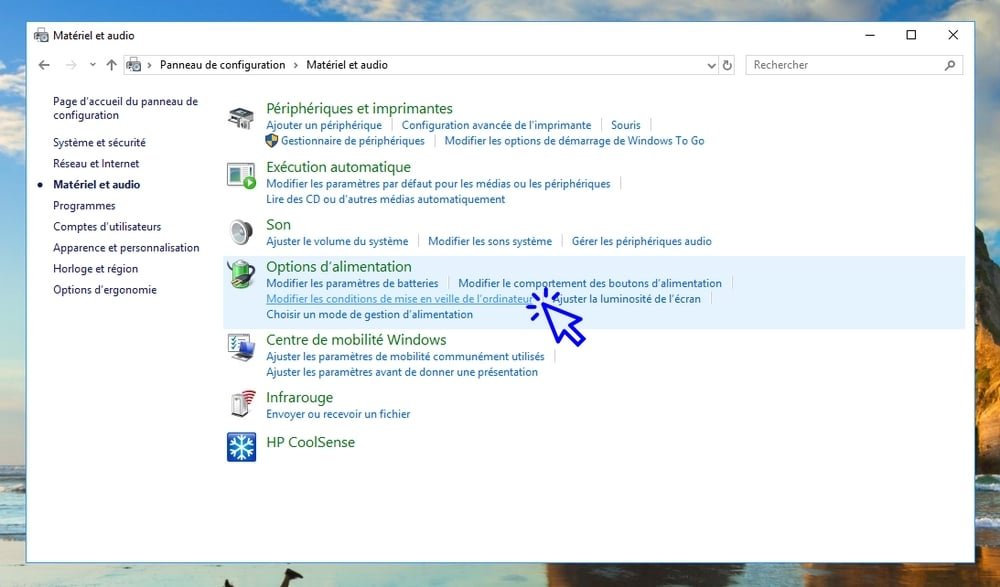Click Modifier les conditions de mise en veille

click(x=399, y=299)
